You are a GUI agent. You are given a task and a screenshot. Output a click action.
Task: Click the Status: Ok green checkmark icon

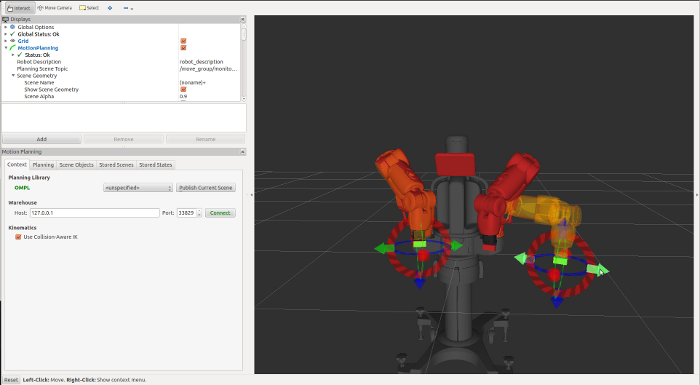(x=20, y=55)
